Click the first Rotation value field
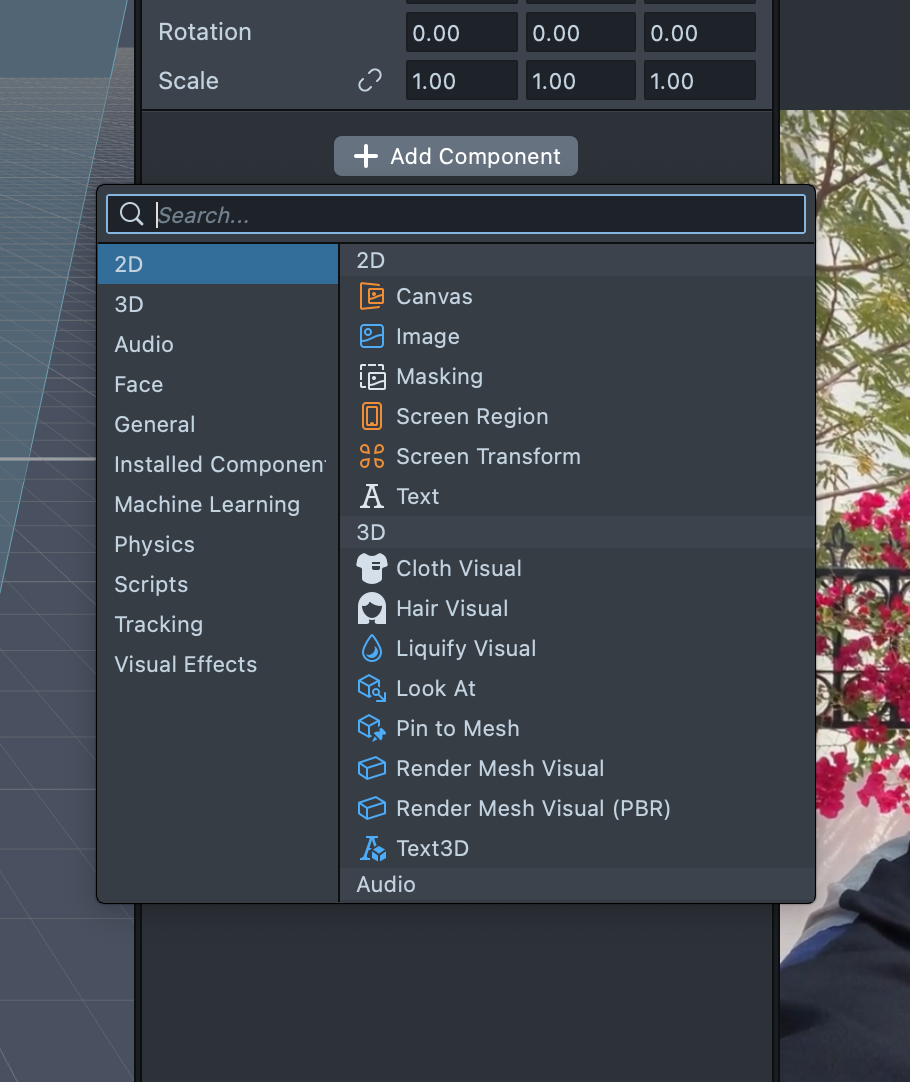910x1082 pixels. [x=461, y=33]
